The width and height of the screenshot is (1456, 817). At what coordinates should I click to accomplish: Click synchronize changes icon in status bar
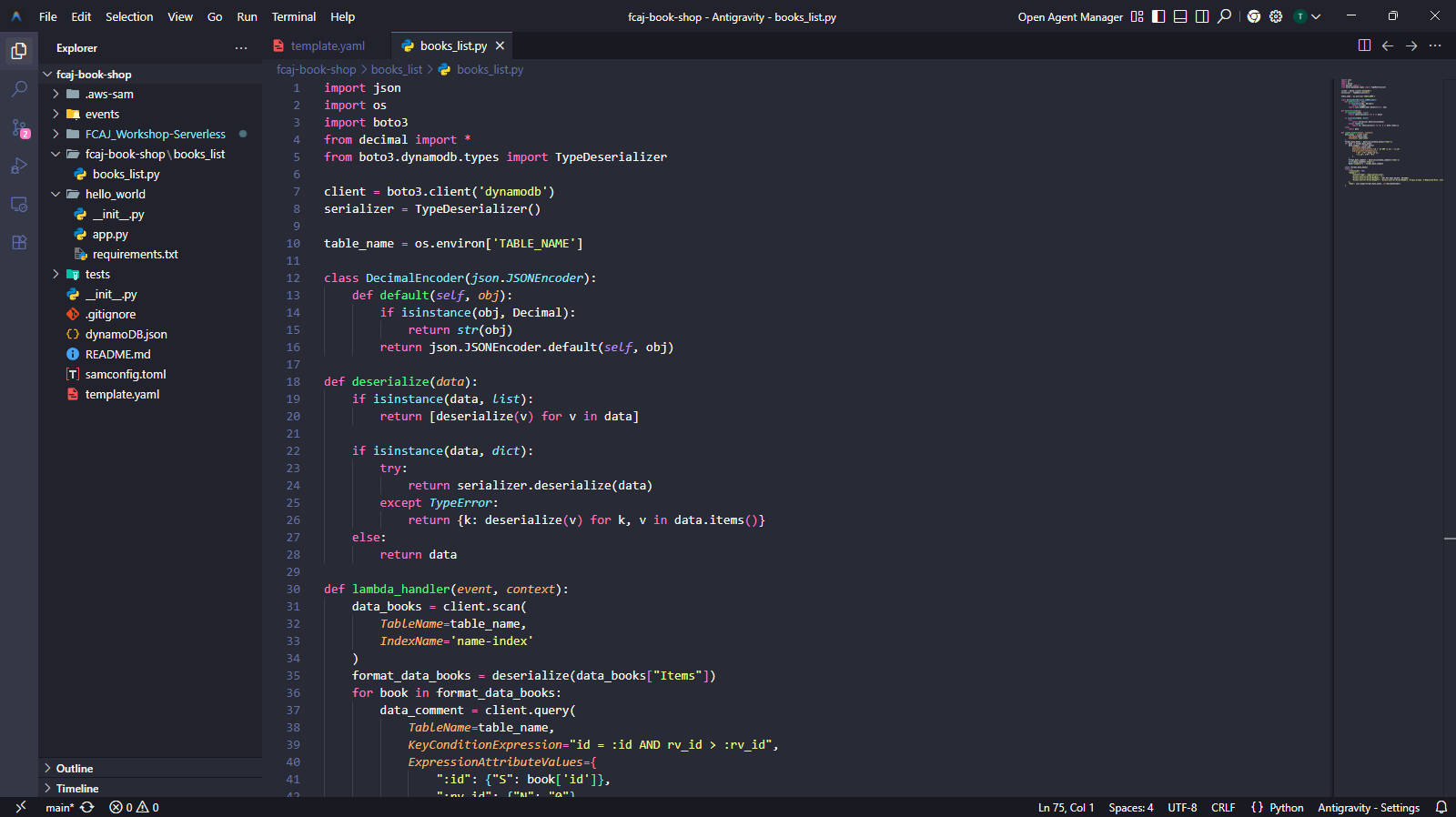(87, 807)
